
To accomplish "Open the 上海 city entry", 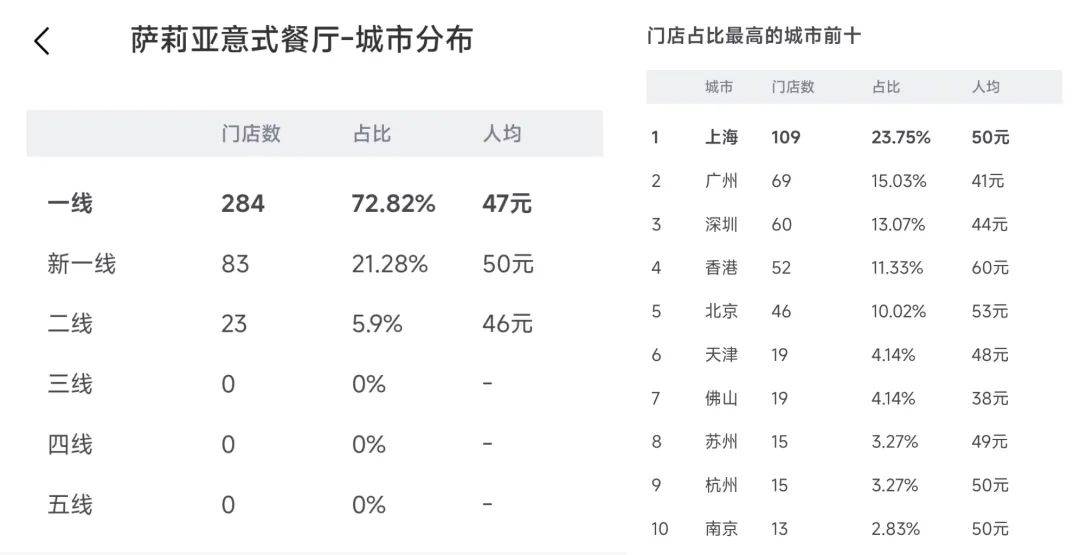I will pyautogui.click(x=721, y=137).
